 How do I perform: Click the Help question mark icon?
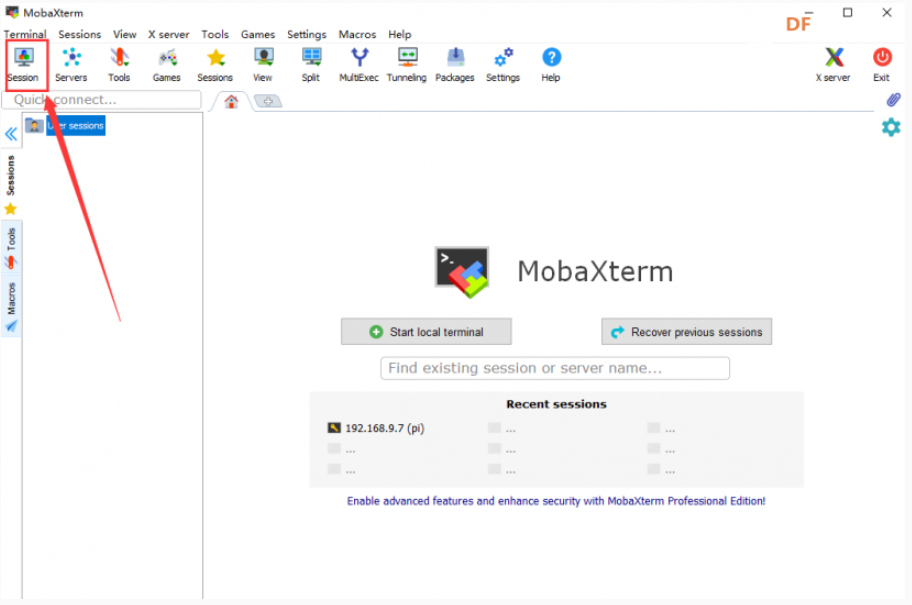[551, 65]
